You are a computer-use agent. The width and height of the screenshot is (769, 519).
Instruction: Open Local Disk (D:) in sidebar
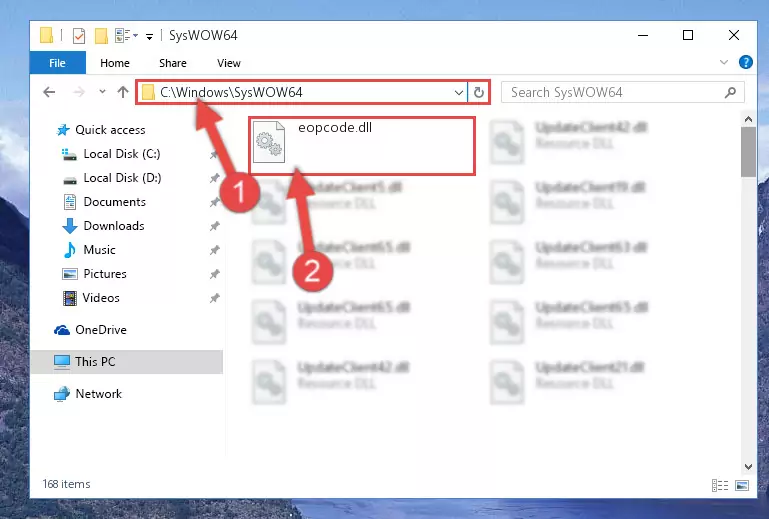point(121,178)
